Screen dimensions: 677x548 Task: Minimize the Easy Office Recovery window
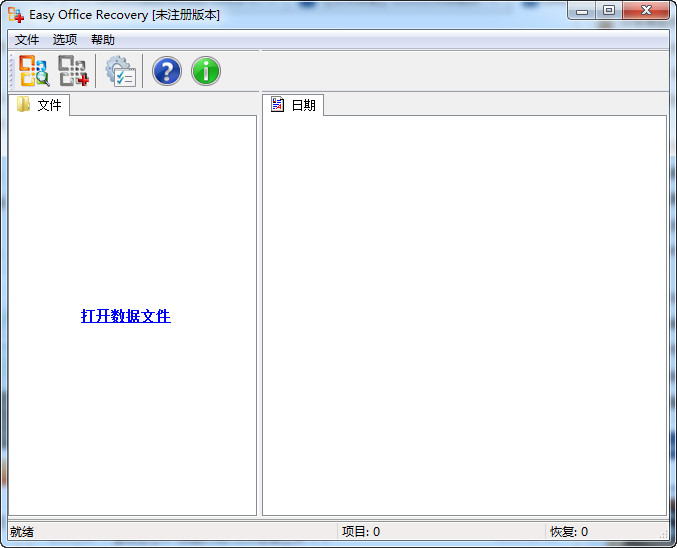click(582, 11)
